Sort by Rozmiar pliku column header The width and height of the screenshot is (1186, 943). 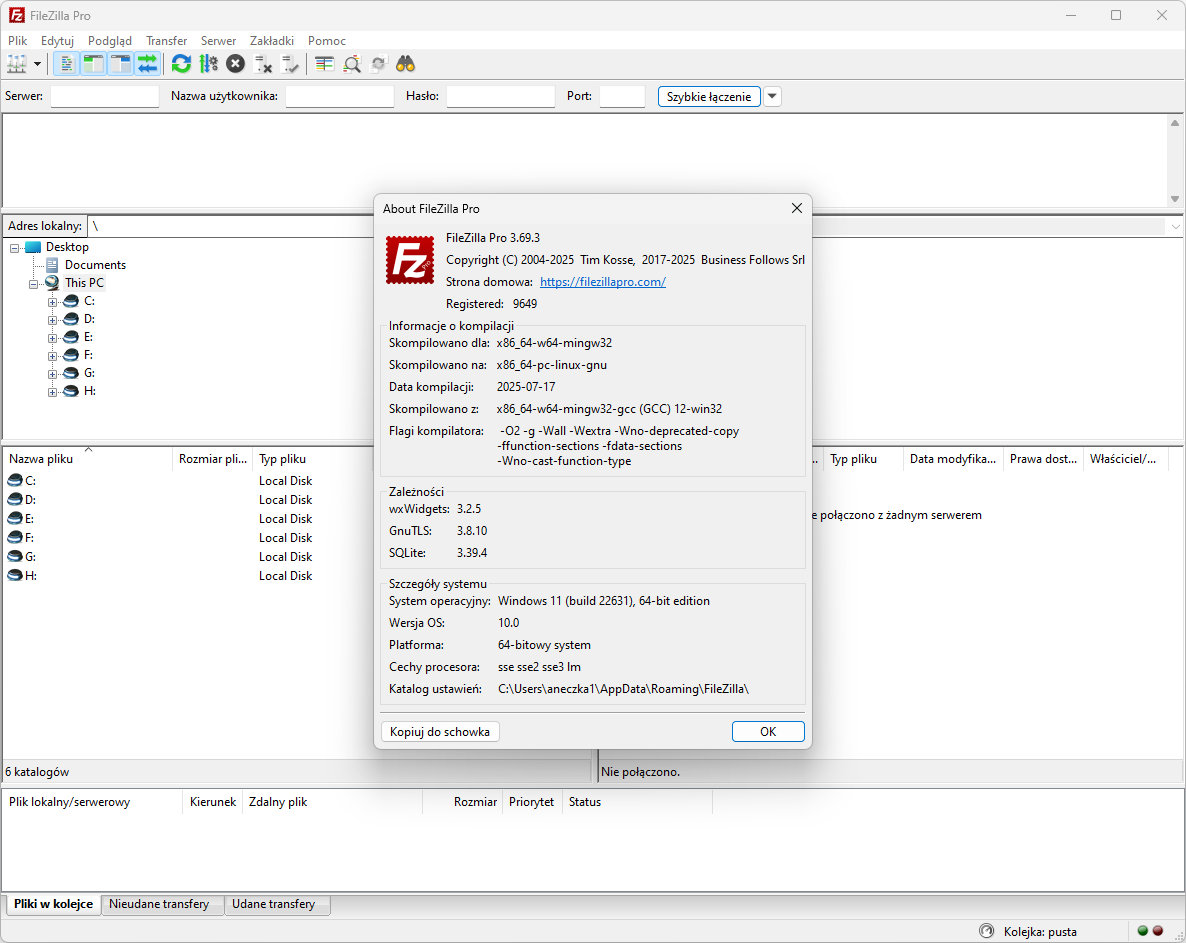coord(213,458)
